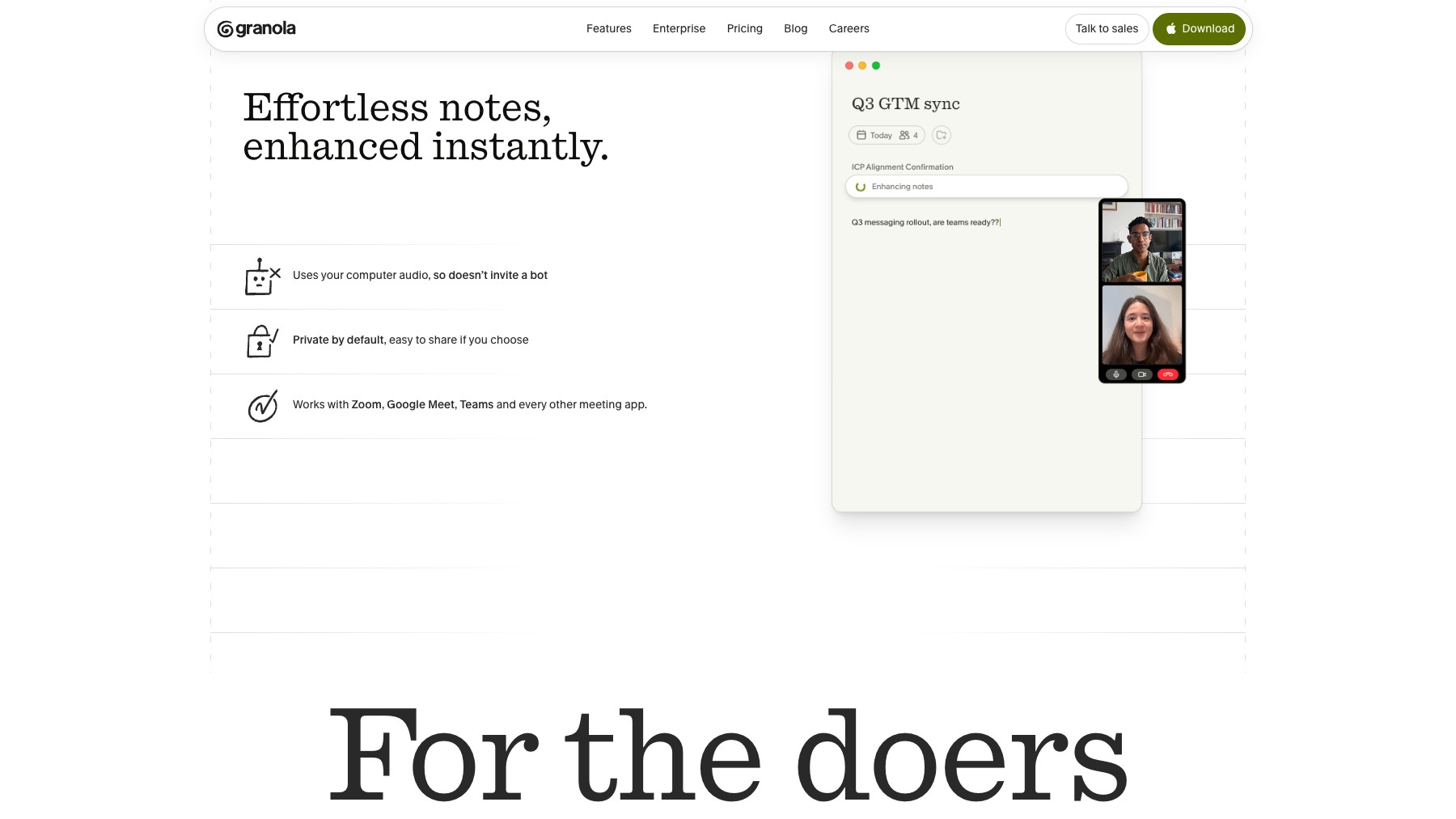Click the green Download button

point(1199,28)
